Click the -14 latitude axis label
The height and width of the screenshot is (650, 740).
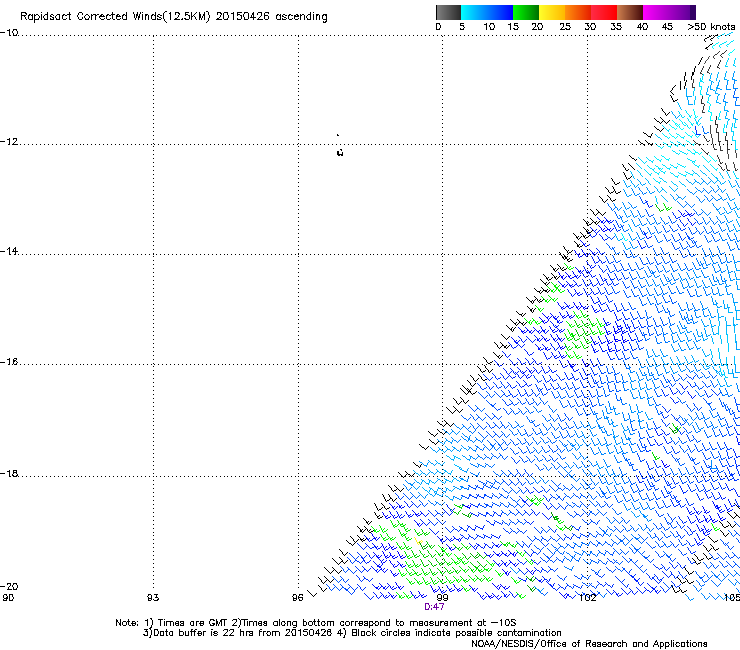tap(9, 251)
